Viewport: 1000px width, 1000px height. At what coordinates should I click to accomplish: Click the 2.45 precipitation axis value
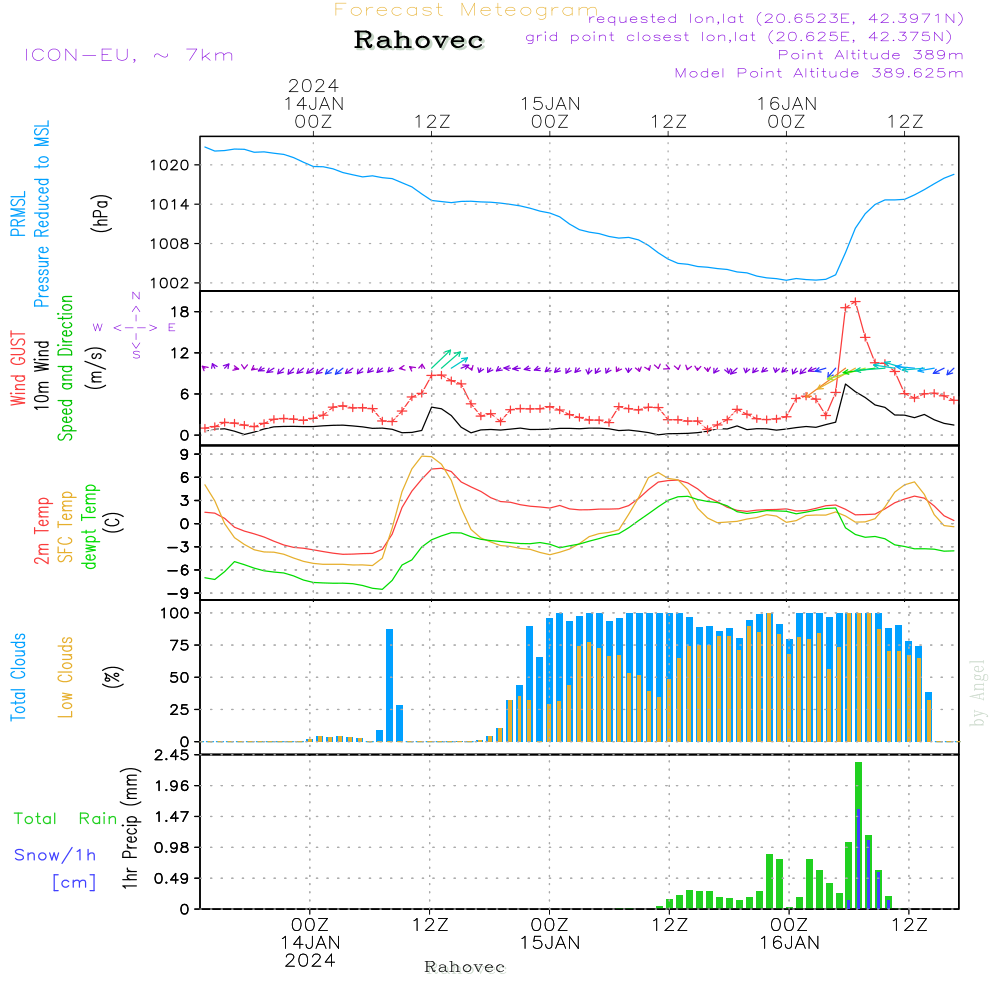[172, 755]
